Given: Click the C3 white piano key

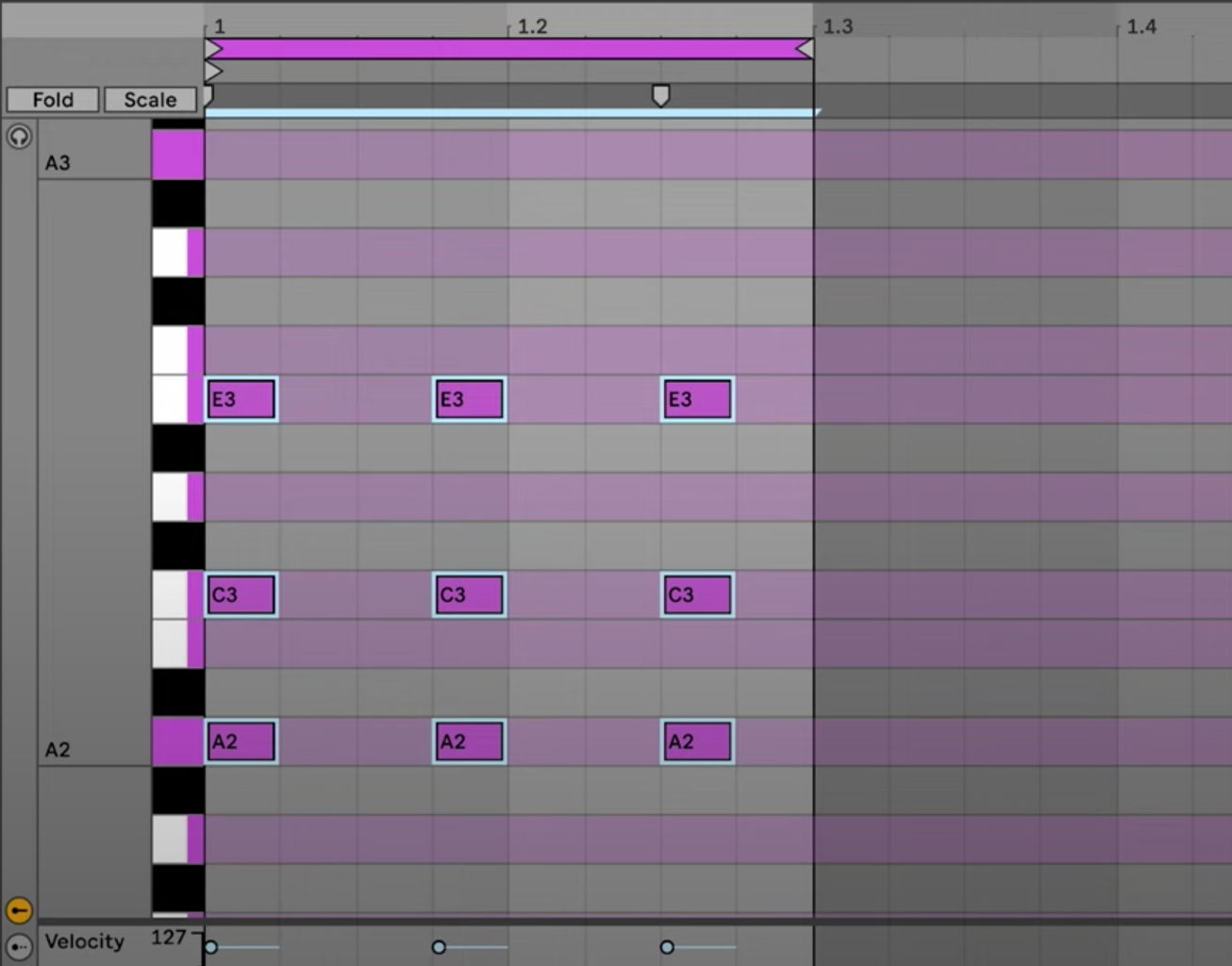Looking at the screenshot, I should 178,595.
